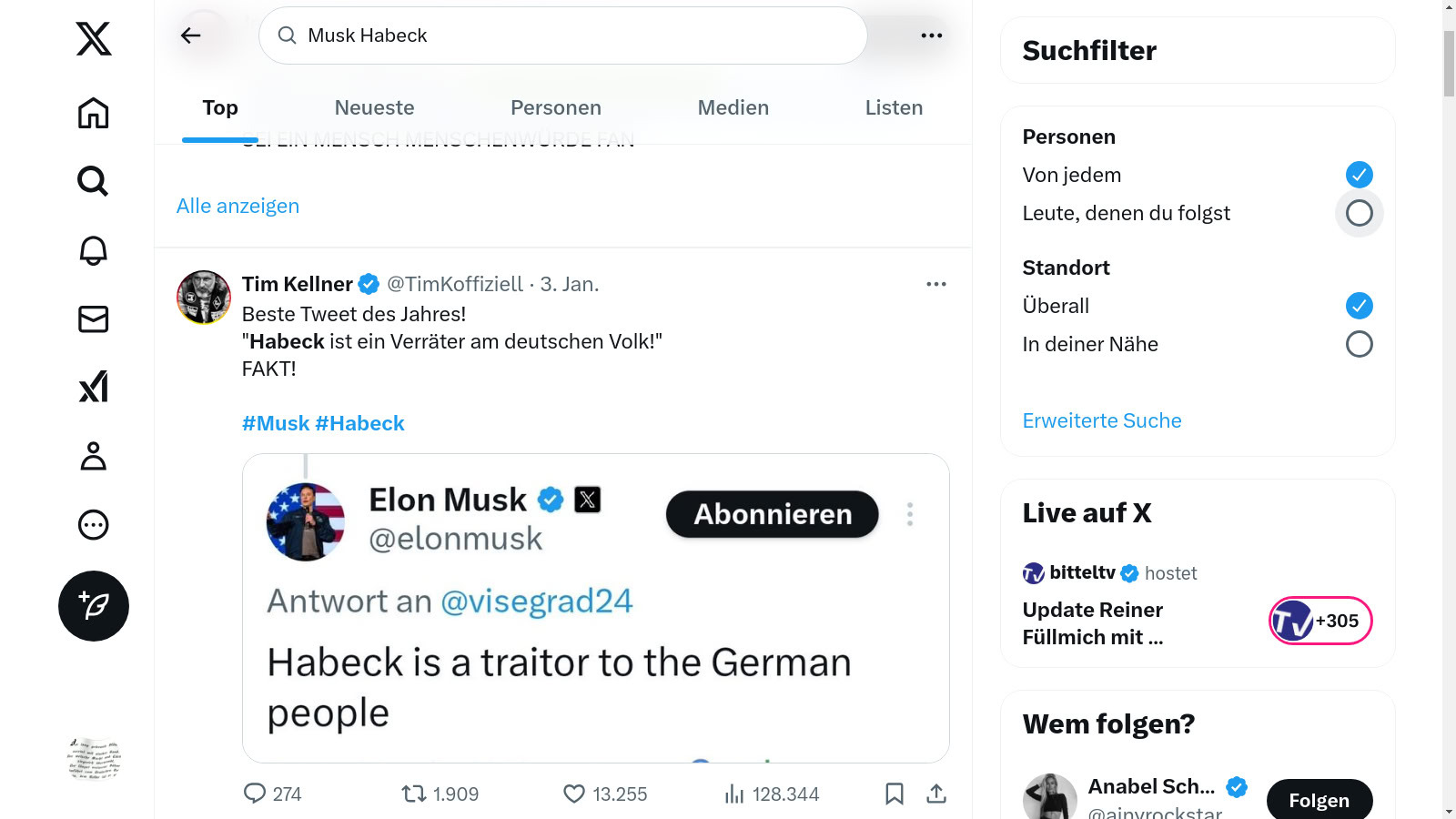The width and height of the screenshot is (1456, 819).
Task: Open more options circle in left sidebar
Action: [93, 525]
